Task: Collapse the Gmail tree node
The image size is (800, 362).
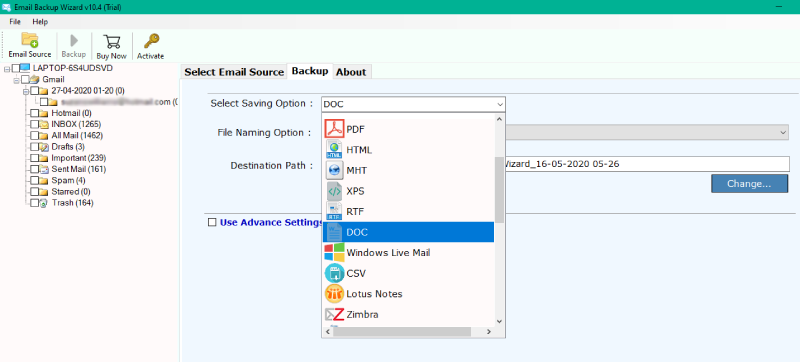Action: pyautogui.click(x=16, y=80)
